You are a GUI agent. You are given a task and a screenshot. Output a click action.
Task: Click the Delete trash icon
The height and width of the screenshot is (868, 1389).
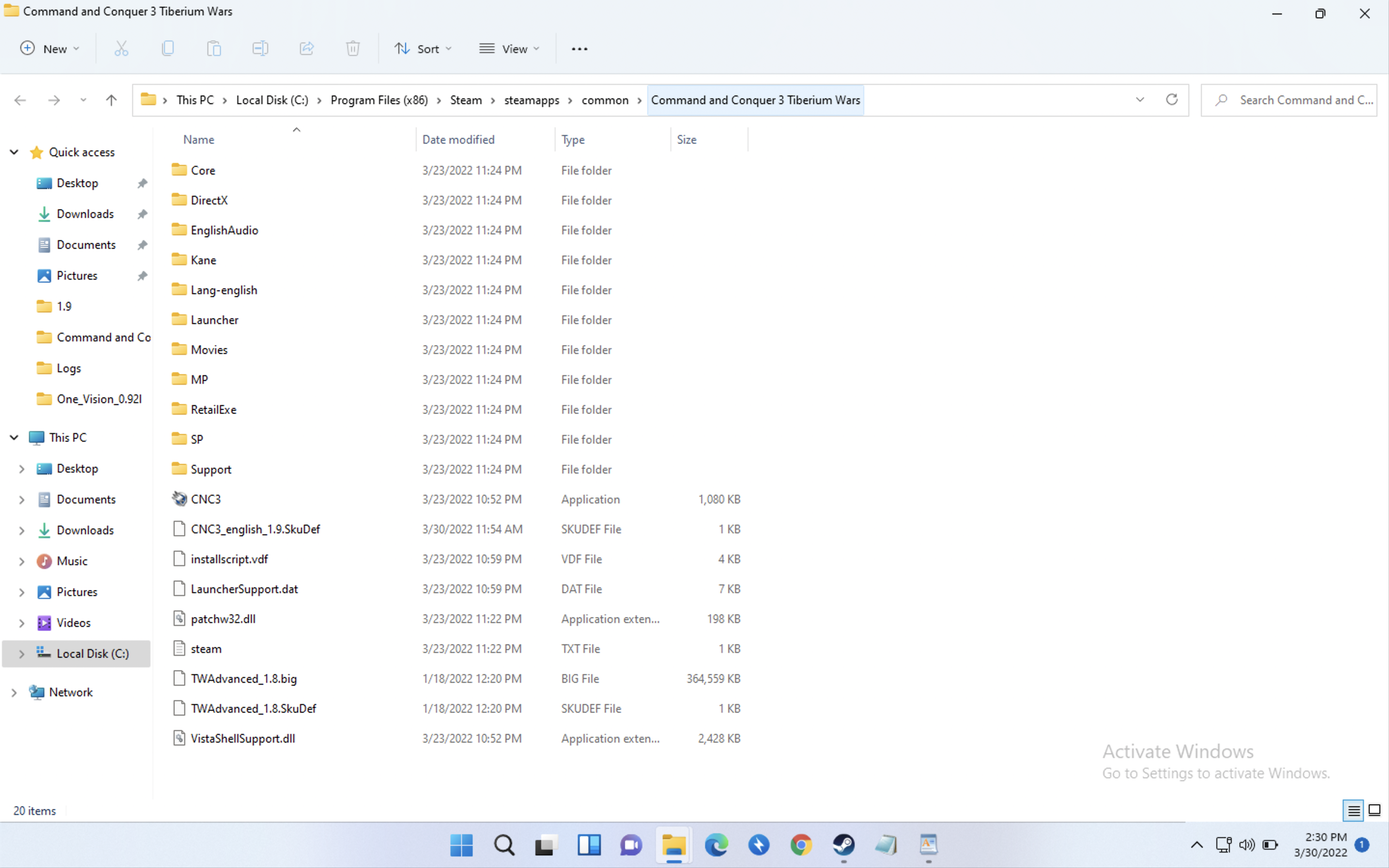coord(353,49)
